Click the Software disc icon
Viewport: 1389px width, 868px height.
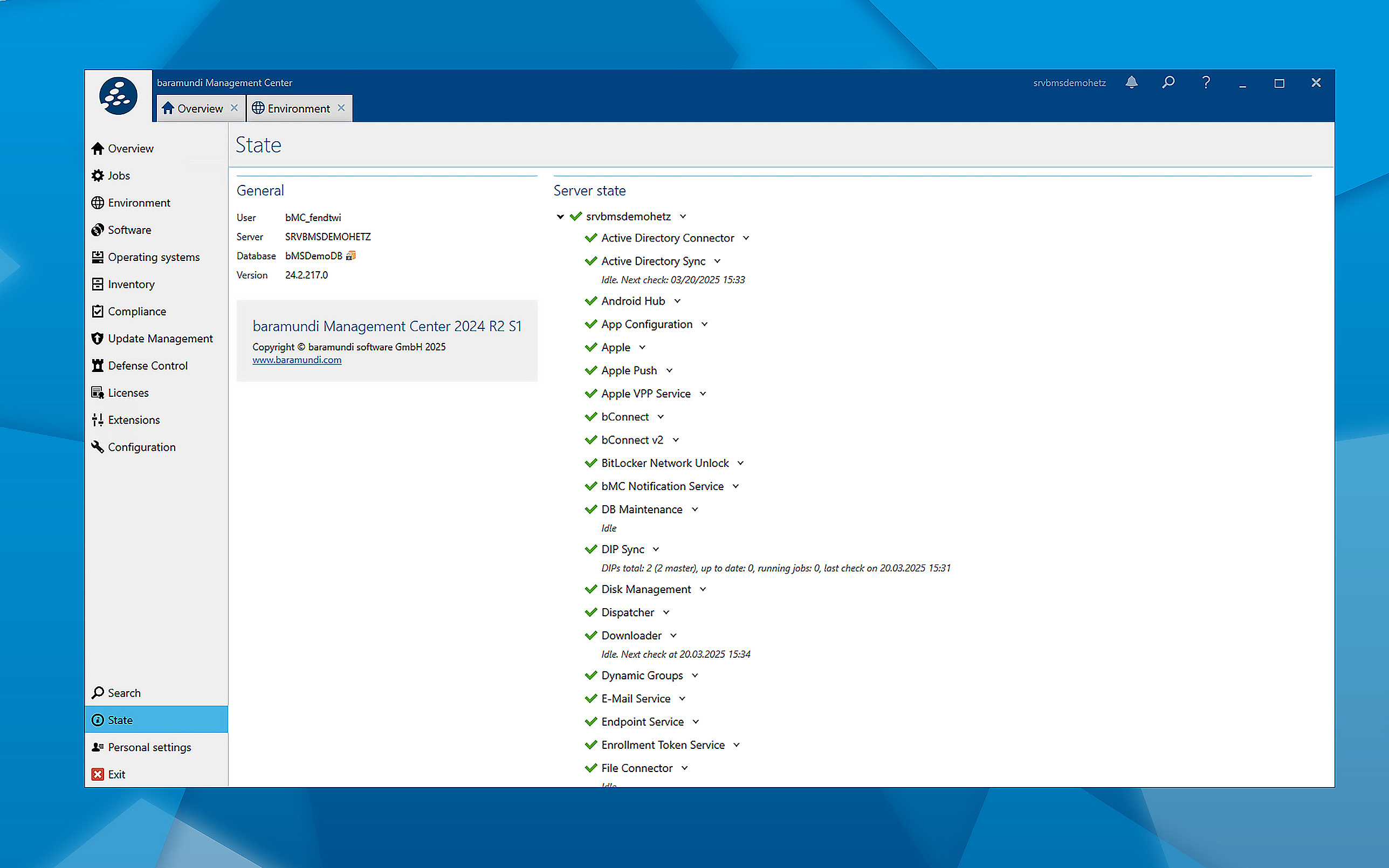98,230
